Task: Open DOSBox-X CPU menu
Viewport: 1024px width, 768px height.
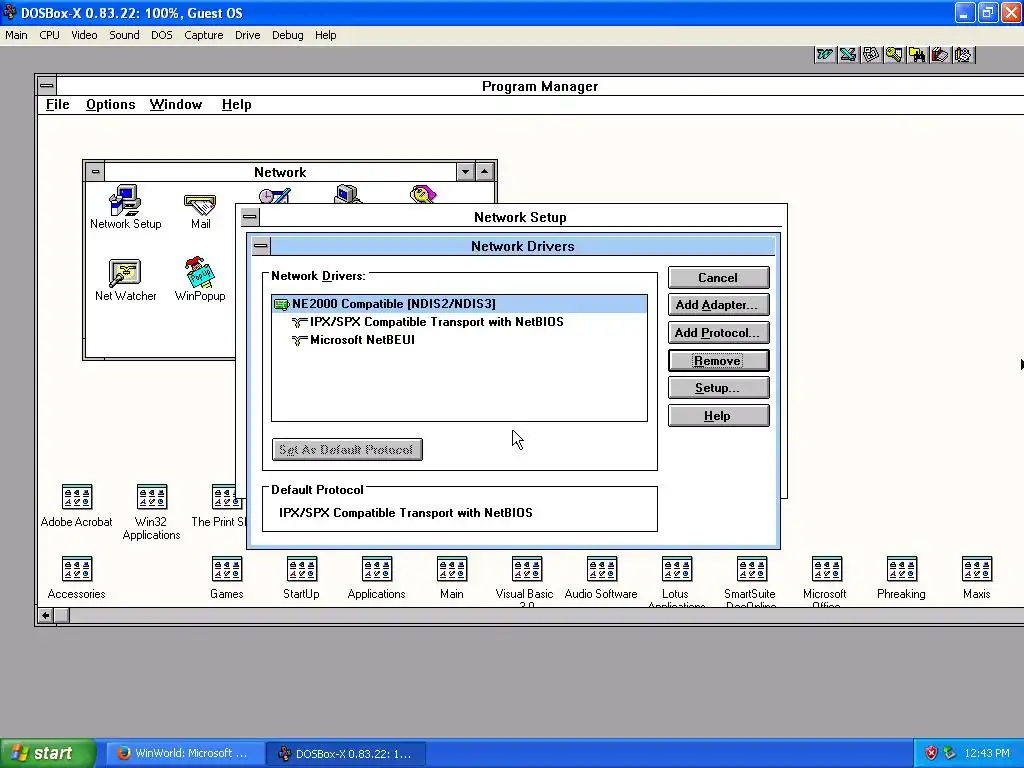Action: (49, 35)
